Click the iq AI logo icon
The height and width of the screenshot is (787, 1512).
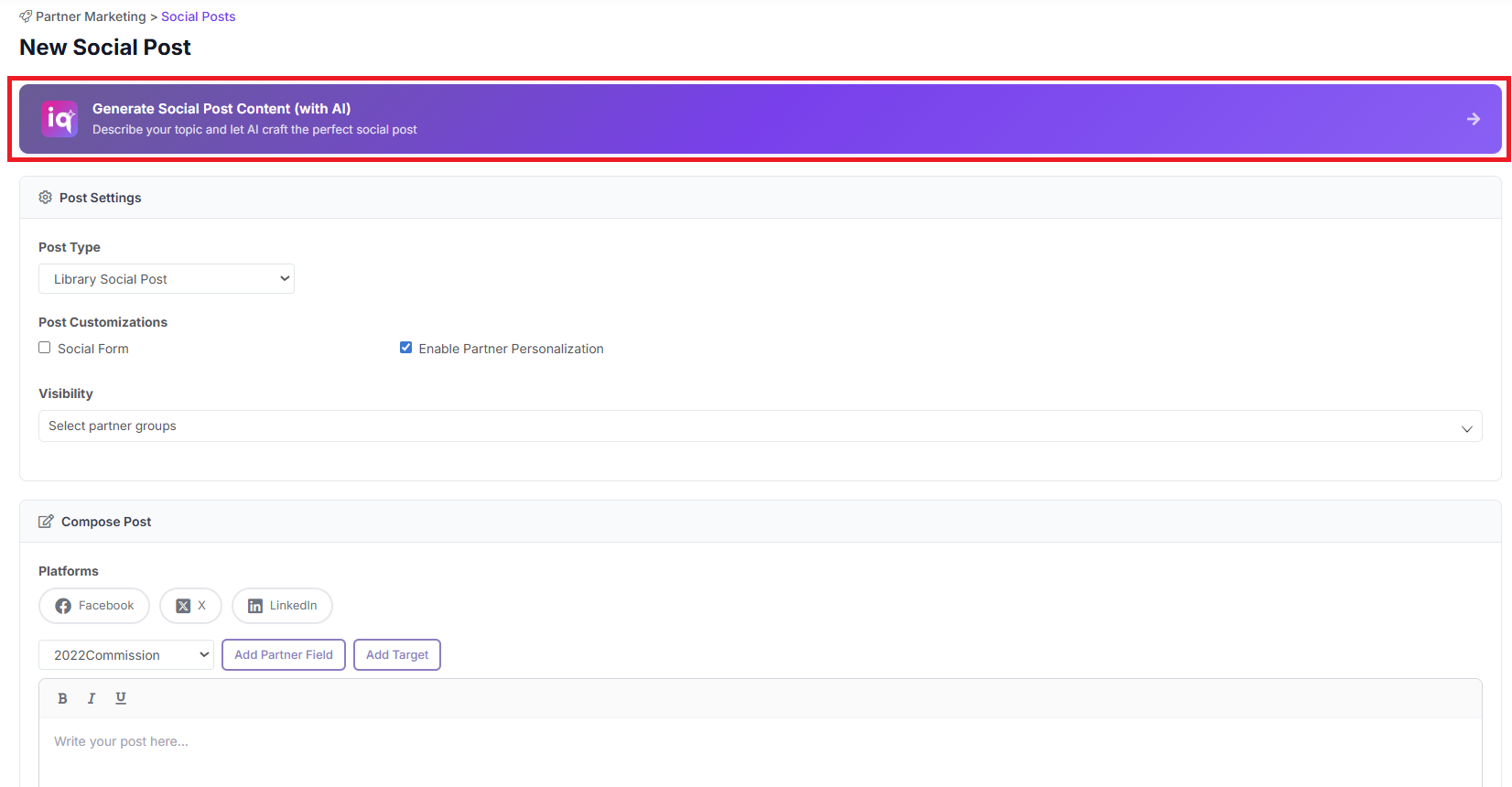[59, 119]
